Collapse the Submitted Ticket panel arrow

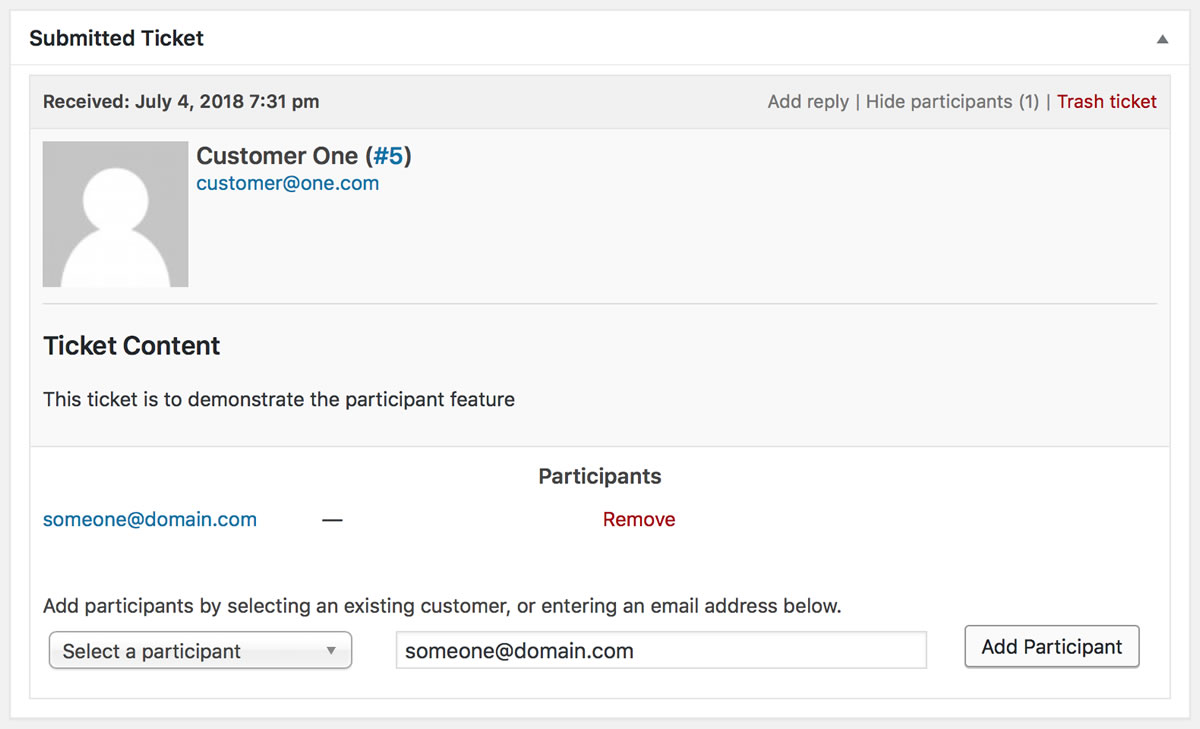click(1162, 39)
